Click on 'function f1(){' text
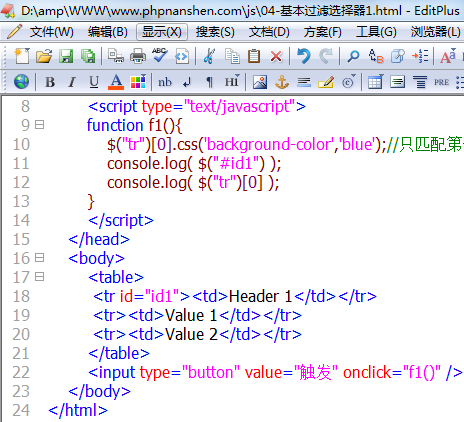Viewport: 464px width, 422px height. click(134, 125)
